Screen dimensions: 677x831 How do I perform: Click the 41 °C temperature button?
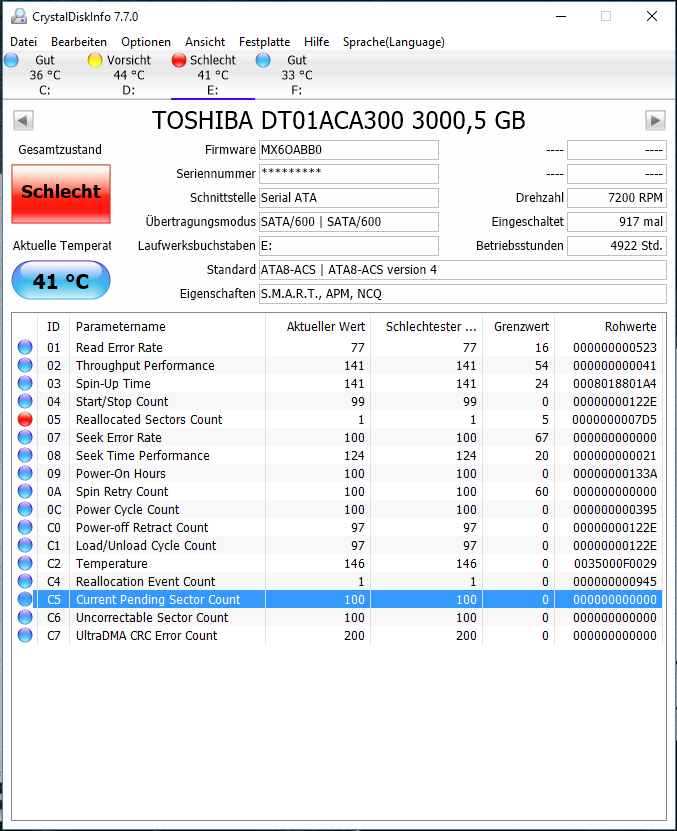[x=61, y=280]
